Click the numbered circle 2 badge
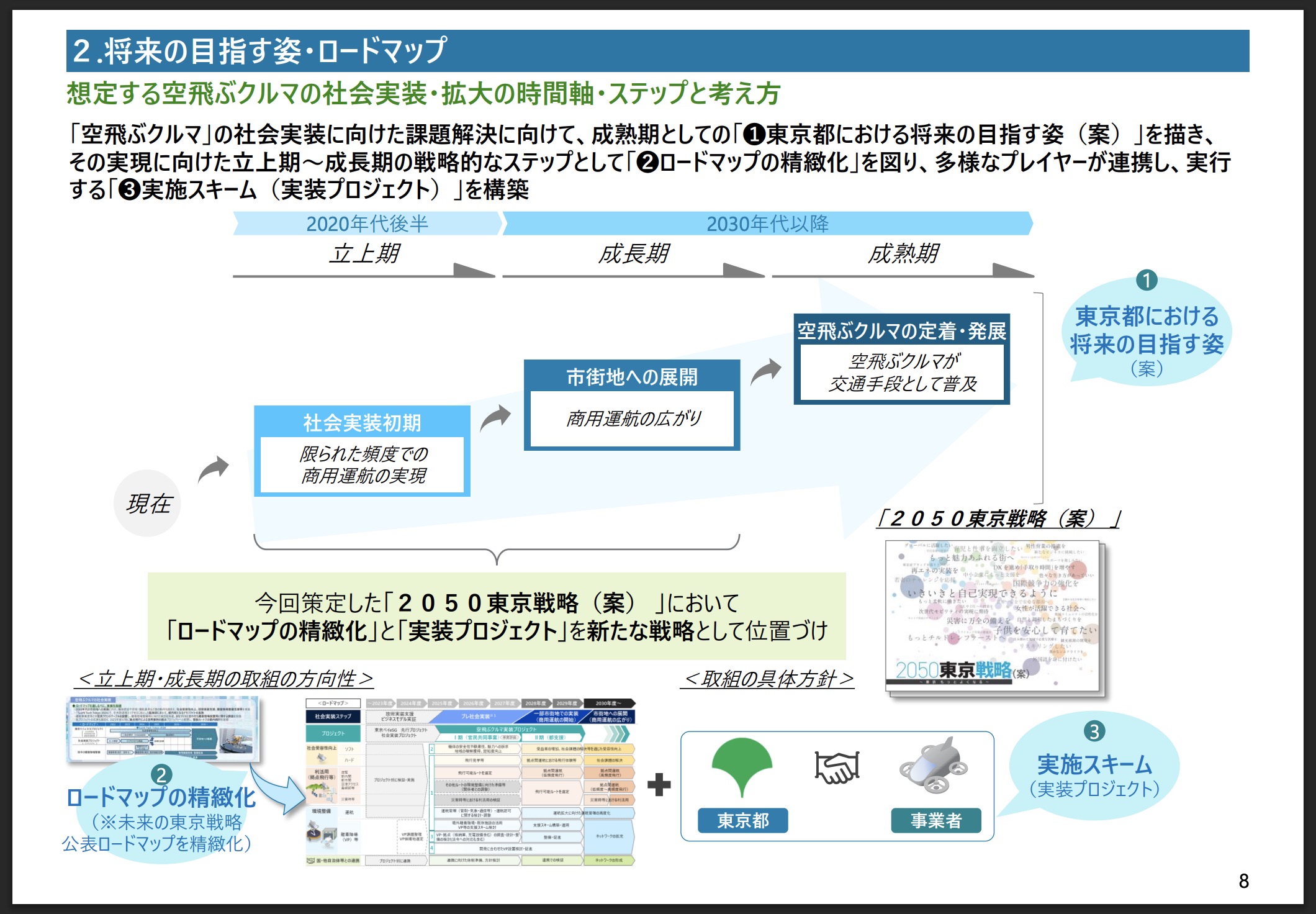Viewport: 1316px width, 914px height. tap(161, 774)
